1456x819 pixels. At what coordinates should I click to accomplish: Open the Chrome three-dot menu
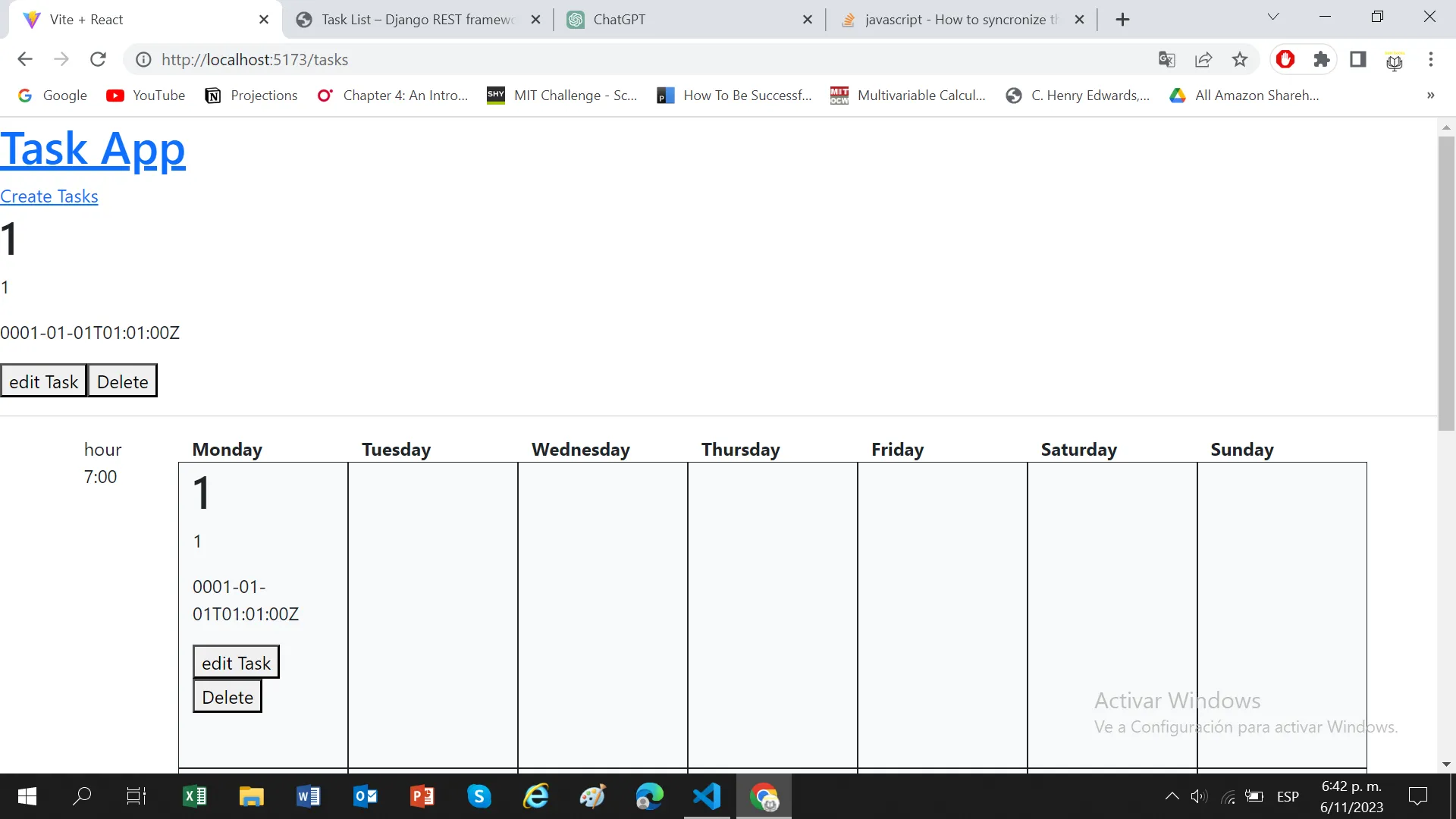(x=1431, y=59)
